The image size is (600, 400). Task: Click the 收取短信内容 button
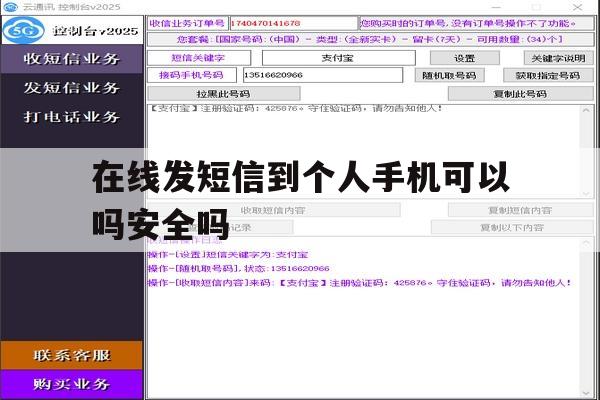(273, 210)
